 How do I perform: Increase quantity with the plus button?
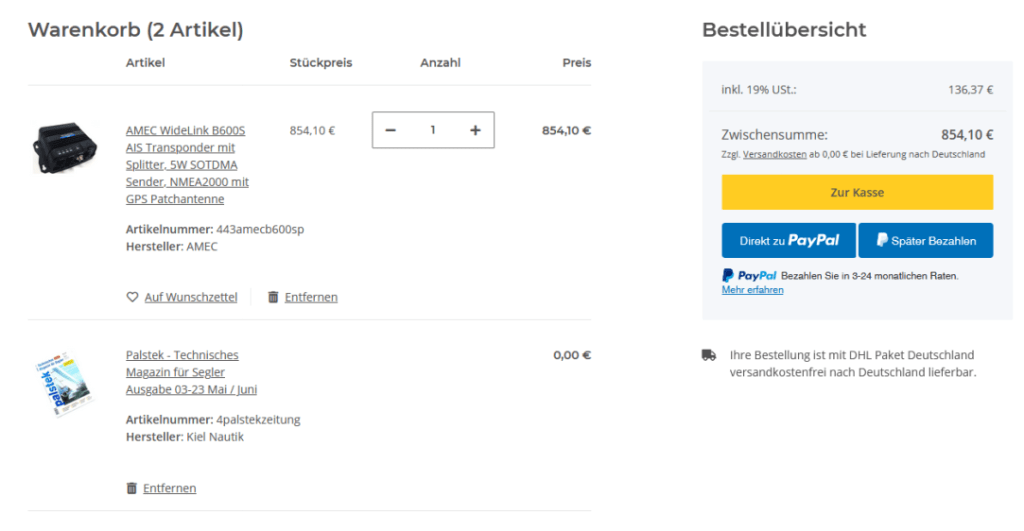coord(475,130)
